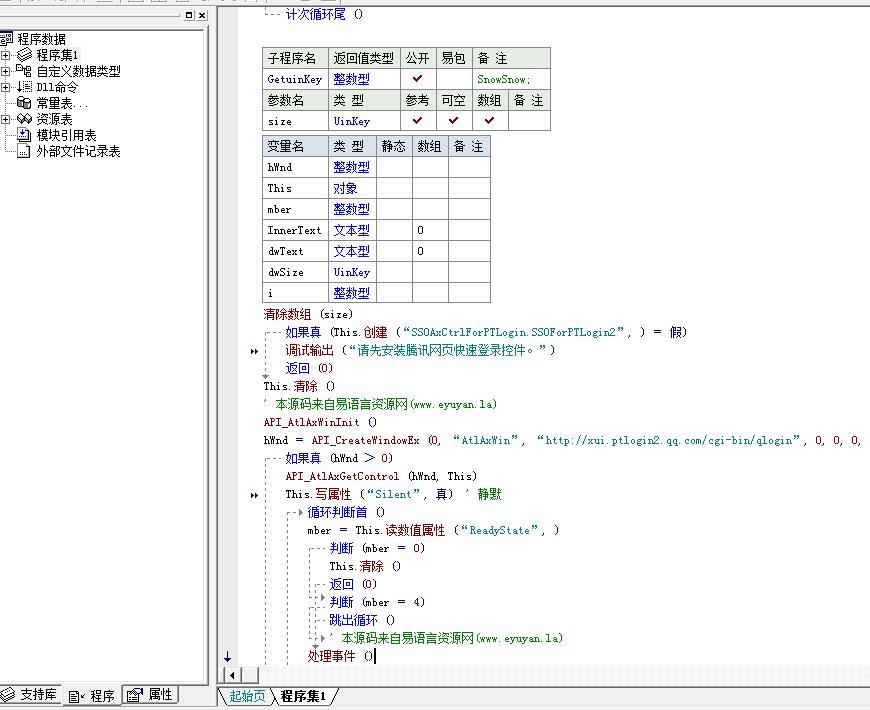Image resolution: width=870 pixels, height=710 pixels.
Task: Switch to the 程序 panel tab
Action: [92, 696]
